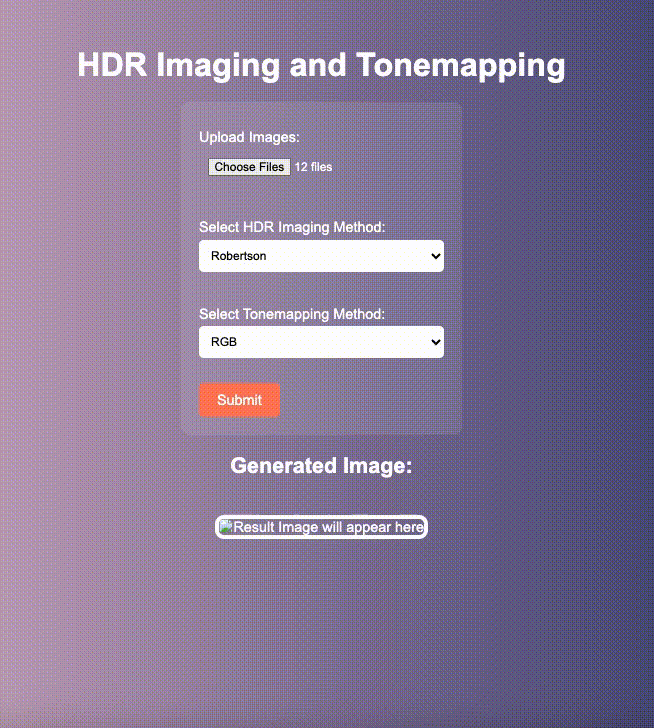
Task: Open the Tonemapping Method dropdown showing RGB
Action: [321, 342]
